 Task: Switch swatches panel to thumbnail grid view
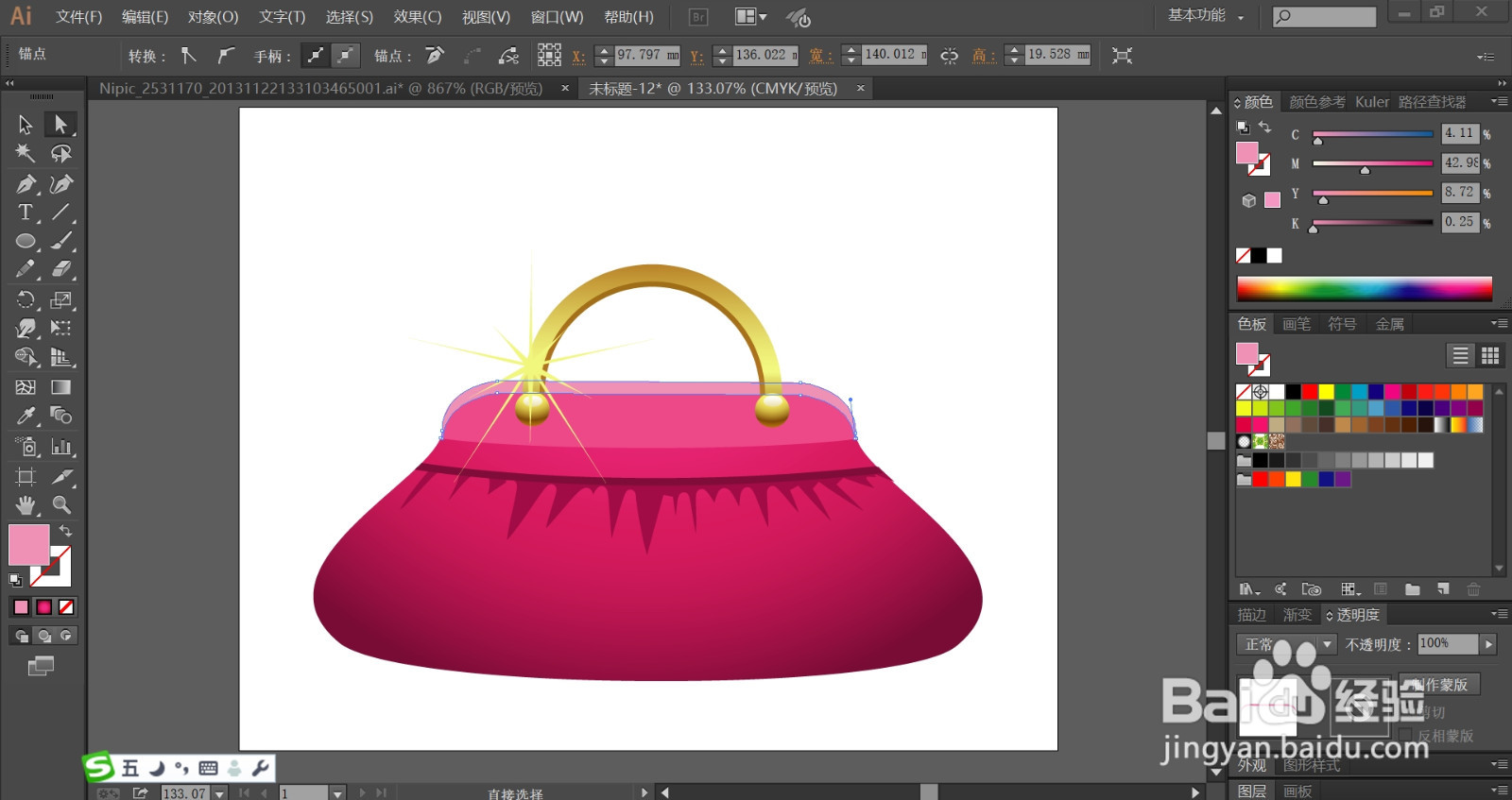click(x=1490, y=355)
